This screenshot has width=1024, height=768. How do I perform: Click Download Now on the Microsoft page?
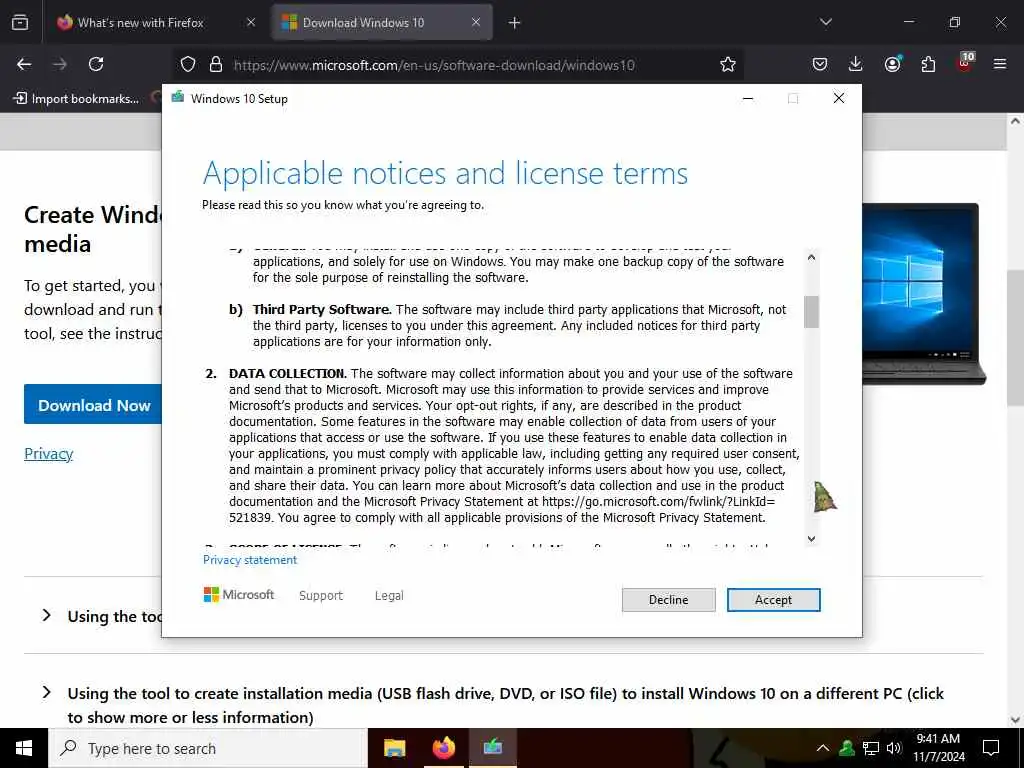point(93,405)
